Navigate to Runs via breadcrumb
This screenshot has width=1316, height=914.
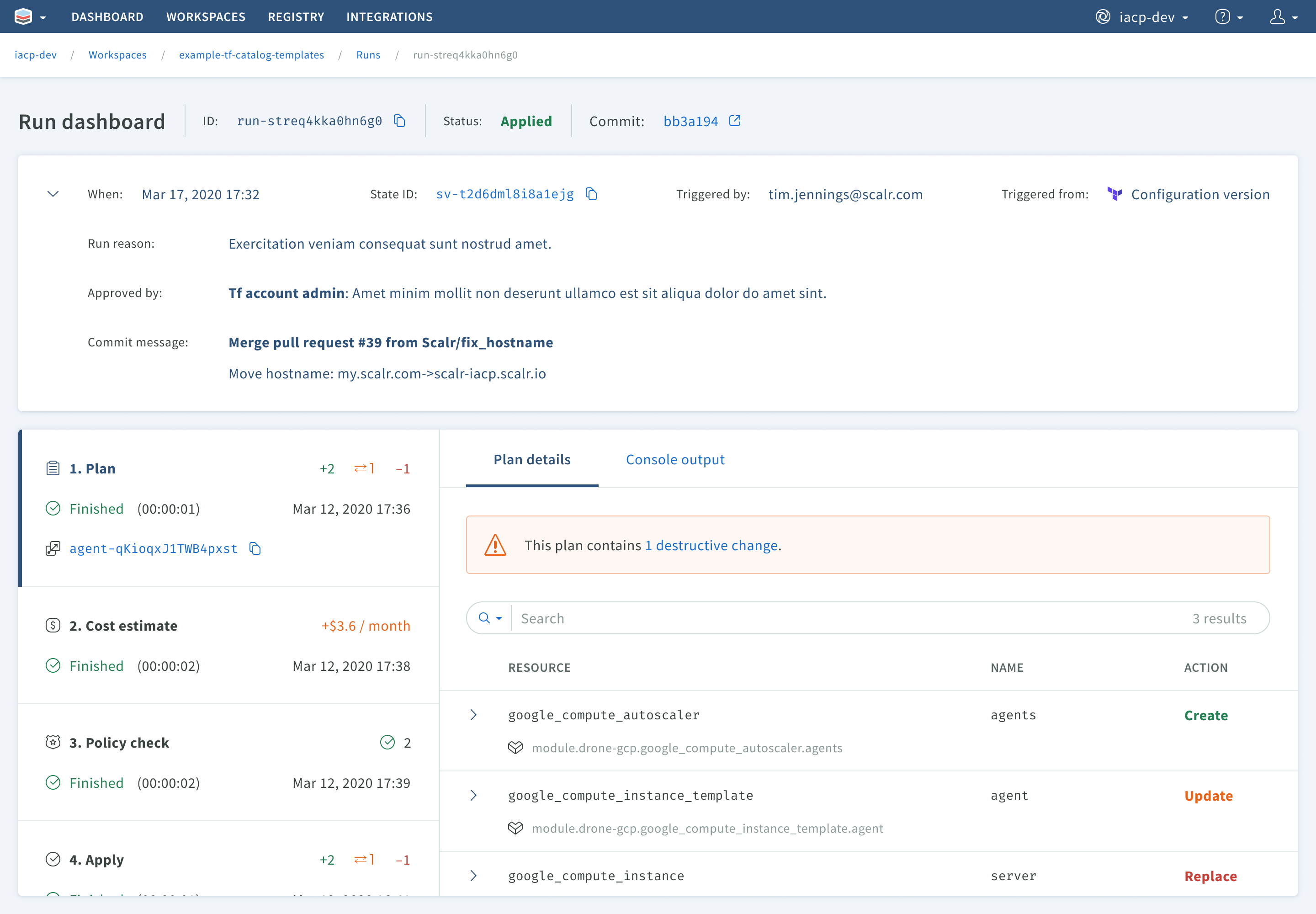(x=368, y=54)
